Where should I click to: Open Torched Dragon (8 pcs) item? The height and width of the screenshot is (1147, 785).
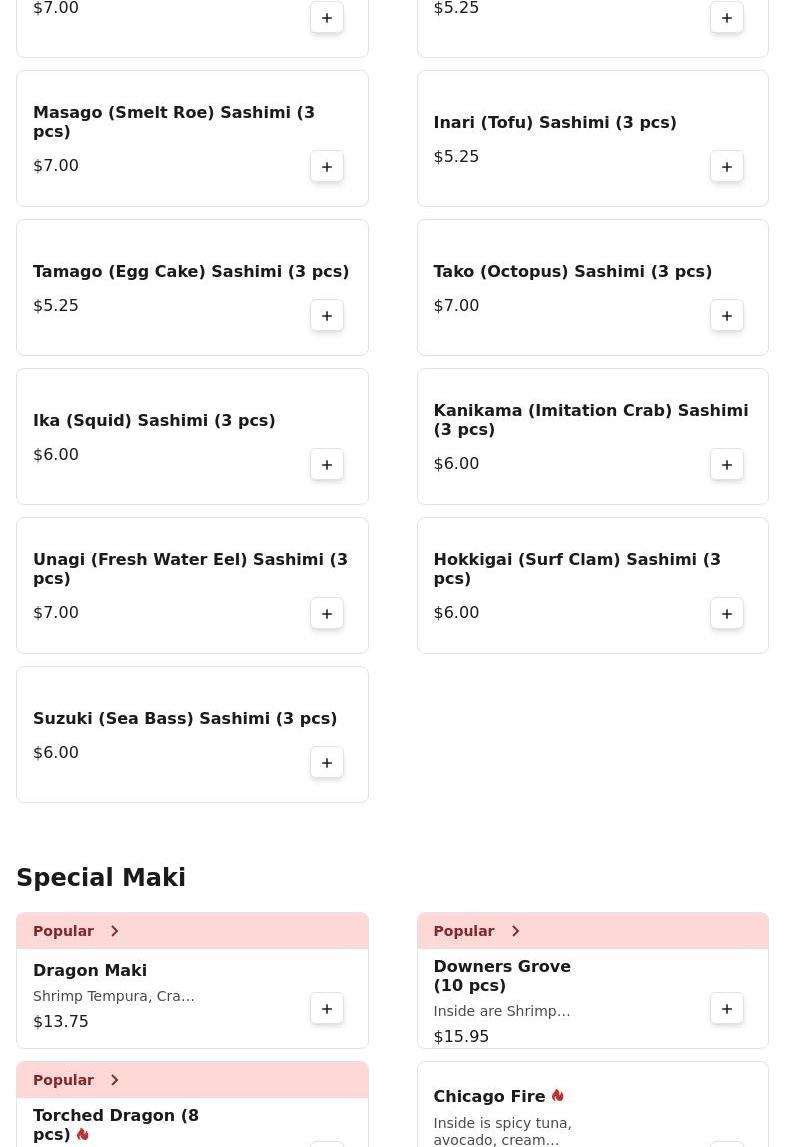click(x=115, y=1124)
